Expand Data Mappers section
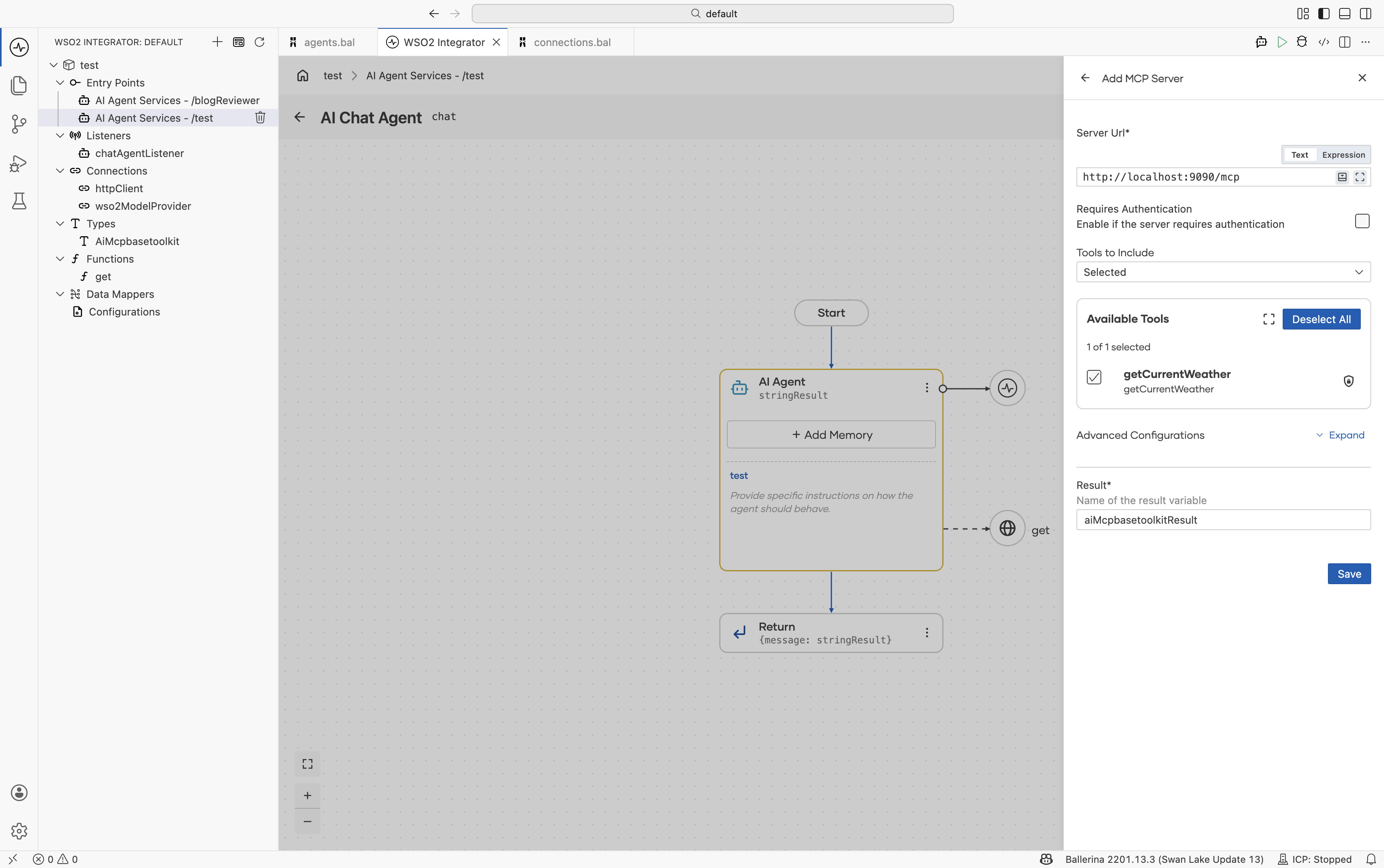The height and width of the screenshot is (868, 1384). tap(60, 294)
